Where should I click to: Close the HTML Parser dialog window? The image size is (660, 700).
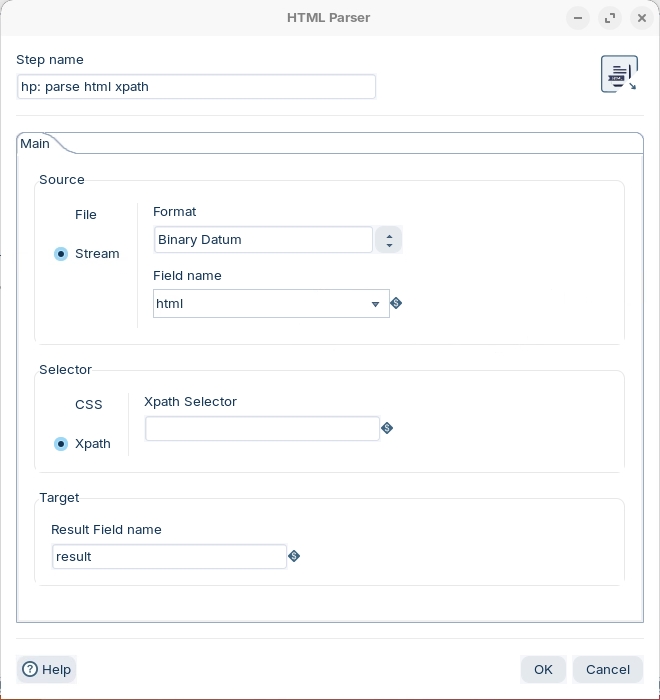coord(642,18)
